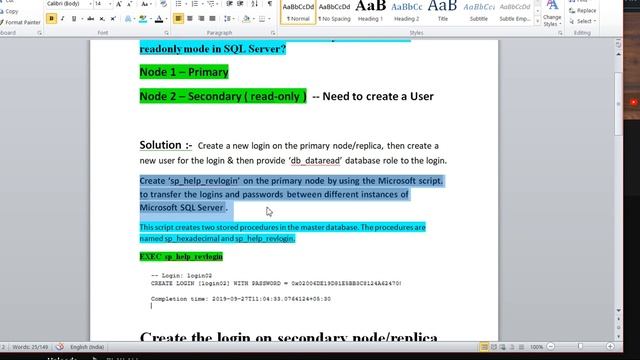Image resolution: width=640 pixels, height=360 pixels.
Task: Click the zoom in plus button
Action: click(610, 347)
